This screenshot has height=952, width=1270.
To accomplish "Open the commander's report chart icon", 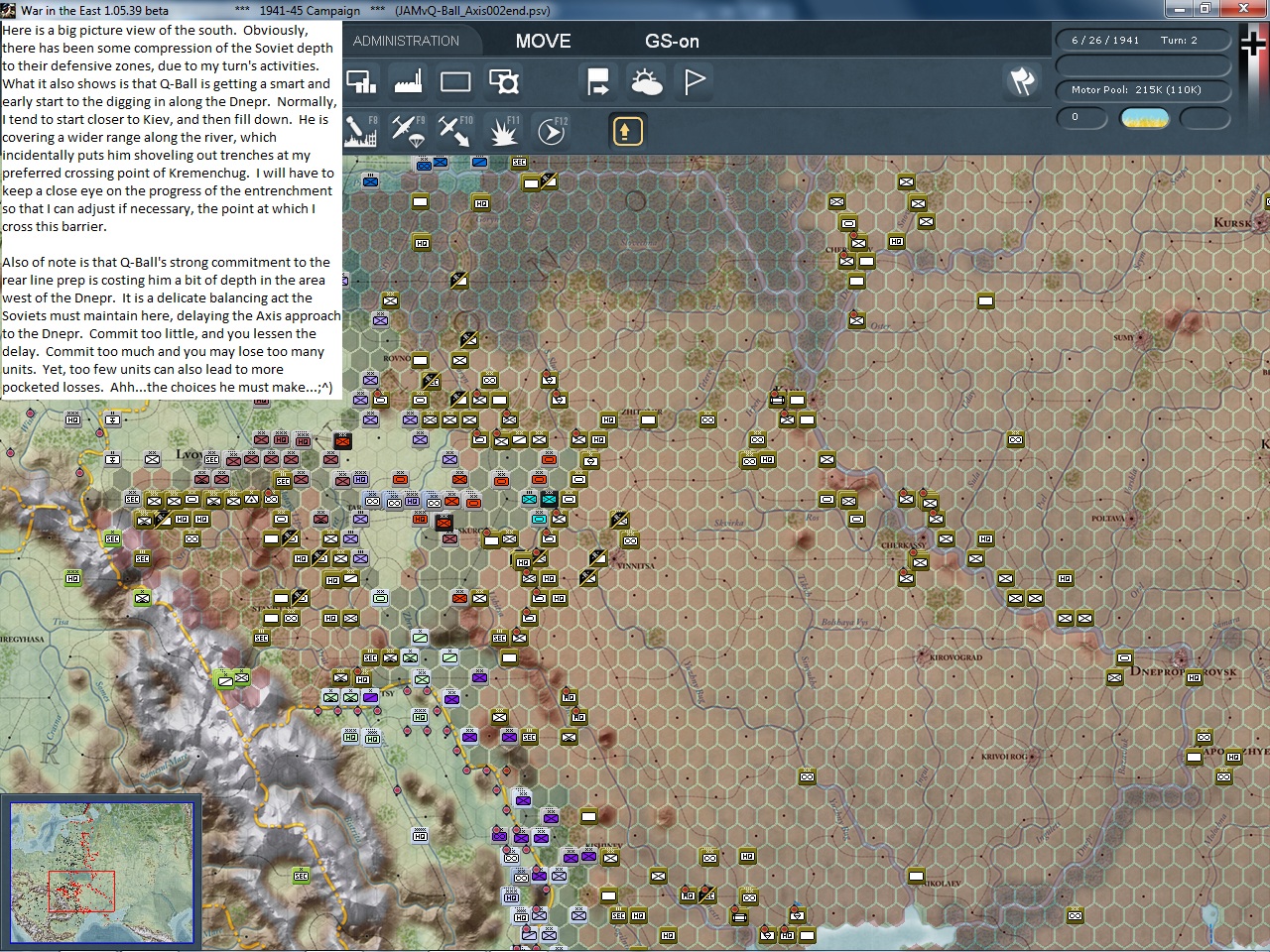I will 361,81.
